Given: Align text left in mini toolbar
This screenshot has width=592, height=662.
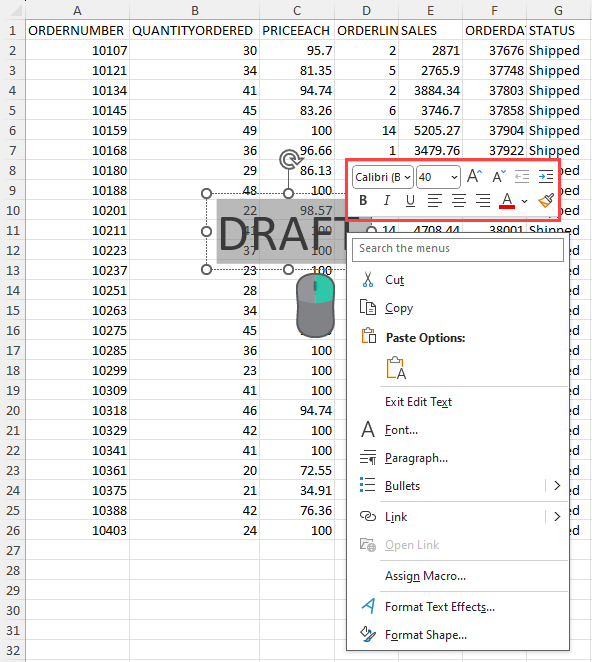Looking at the screenshot, I should click(434, 200).
